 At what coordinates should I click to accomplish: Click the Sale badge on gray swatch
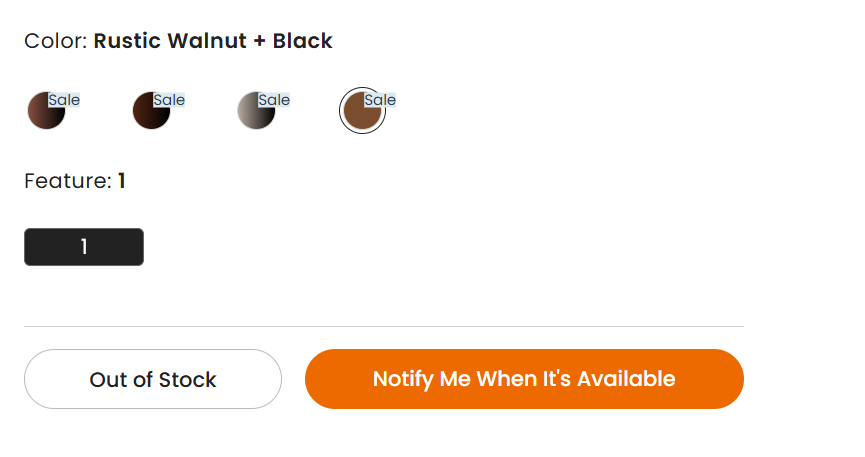pos(274,100)
